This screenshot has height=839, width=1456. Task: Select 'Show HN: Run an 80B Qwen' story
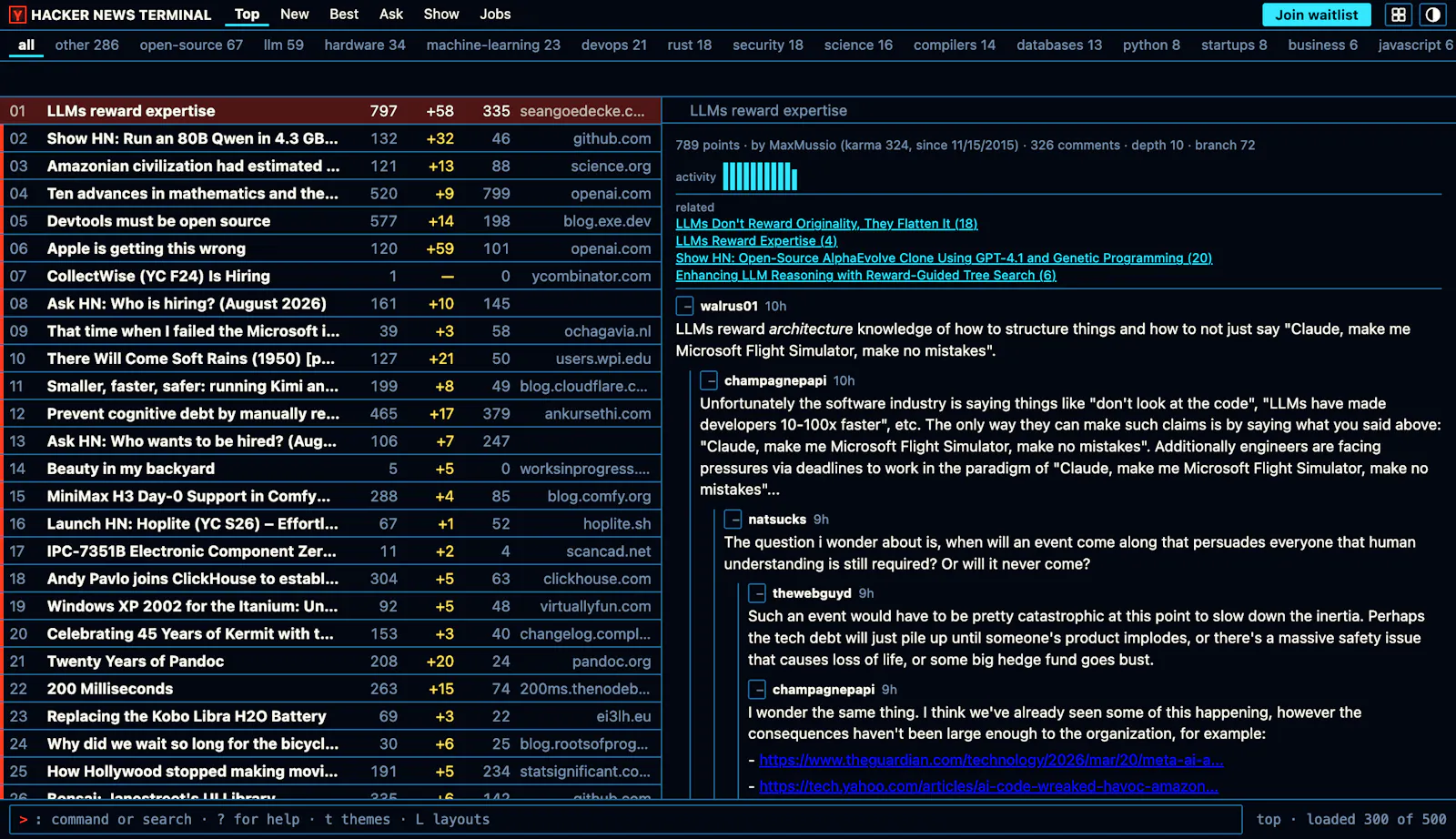332,138
